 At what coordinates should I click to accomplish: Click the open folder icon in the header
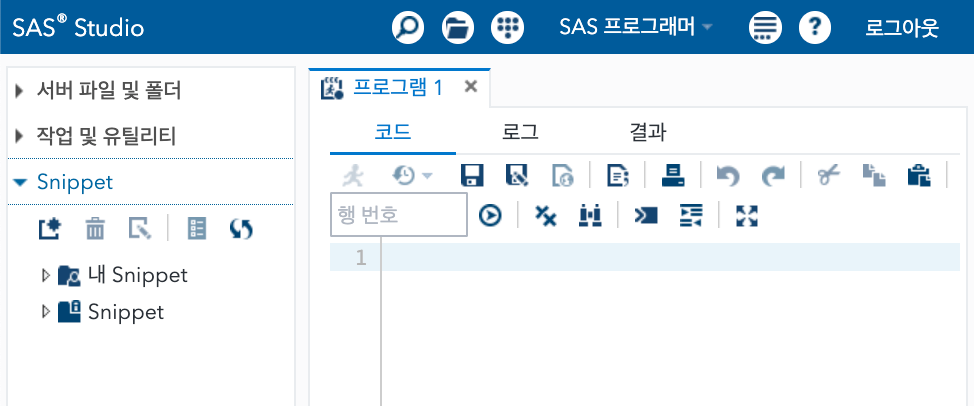point(458,27)
